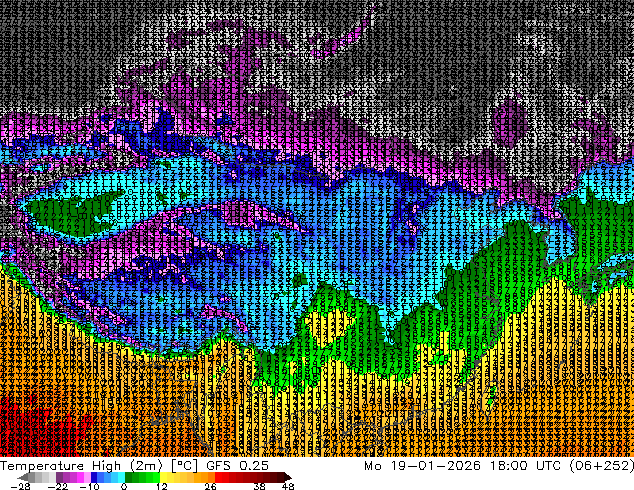Click the date '19-01-2026' in the footer

click(x=436, y=466)
